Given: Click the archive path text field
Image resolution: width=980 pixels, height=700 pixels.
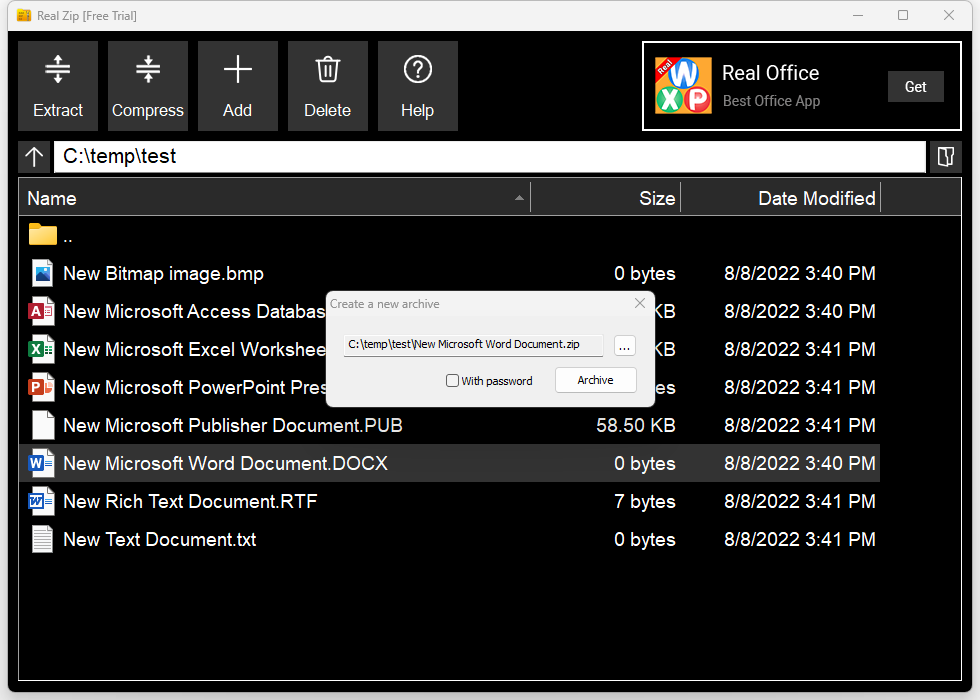Looking at the screenshot, I should 473,345.
